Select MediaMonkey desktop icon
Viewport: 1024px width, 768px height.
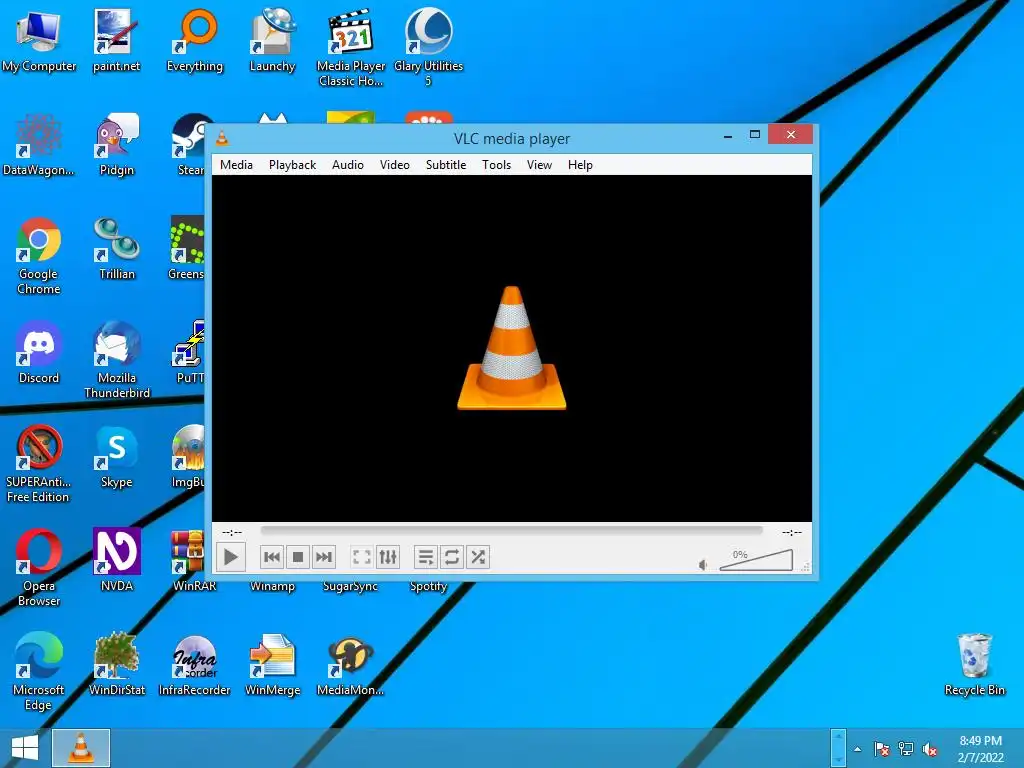(x=351, y=664)
